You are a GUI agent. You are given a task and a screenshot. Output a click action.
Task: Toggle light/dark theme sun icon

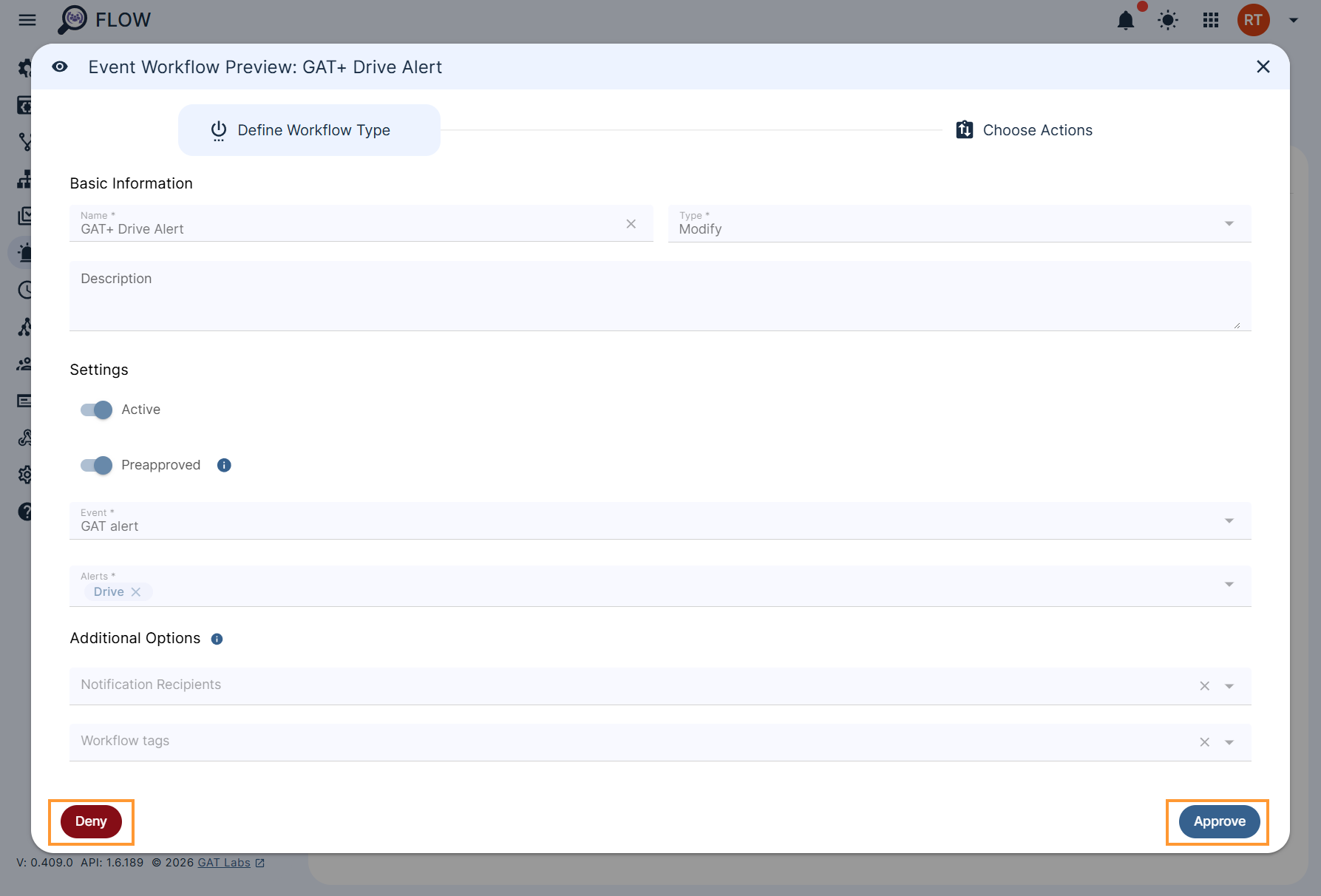[1167, 21]
